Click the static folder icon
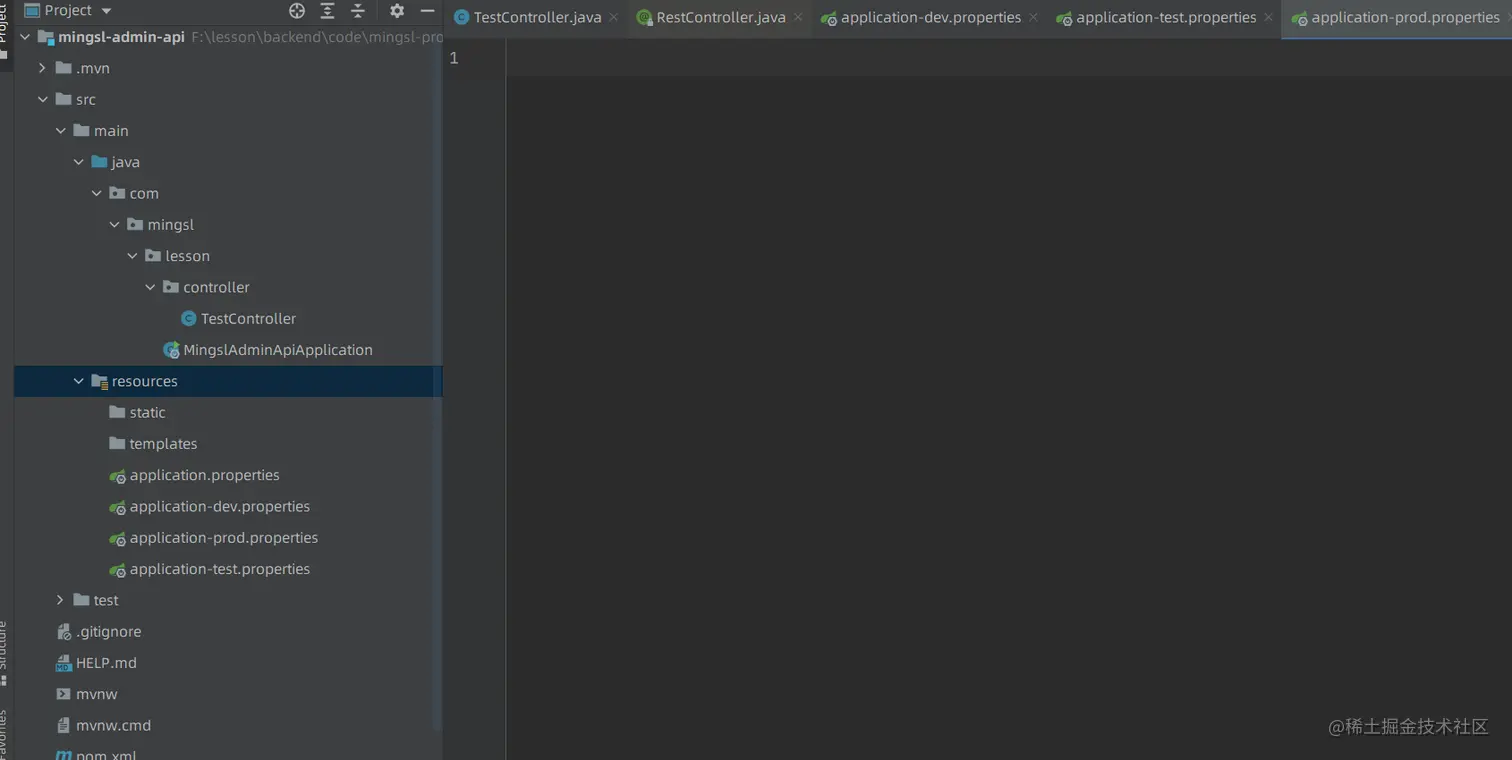 point(117,412)
